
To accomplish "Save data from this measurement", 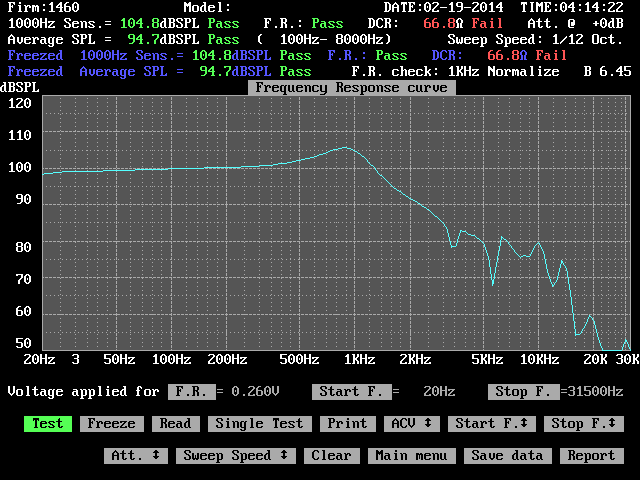I will tap(509, 456).
